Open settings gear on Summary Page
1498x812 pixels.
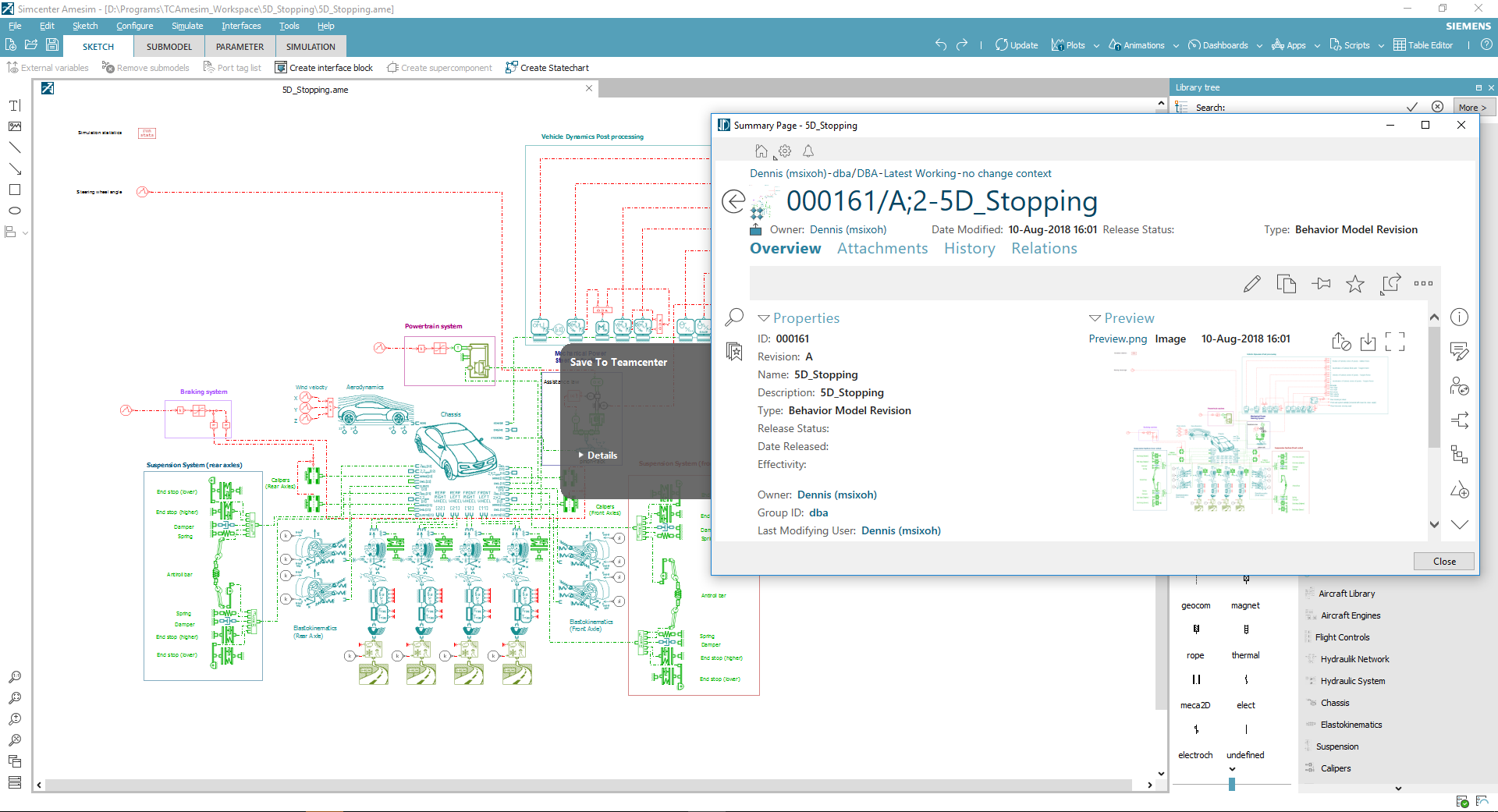tap(784, 151)
